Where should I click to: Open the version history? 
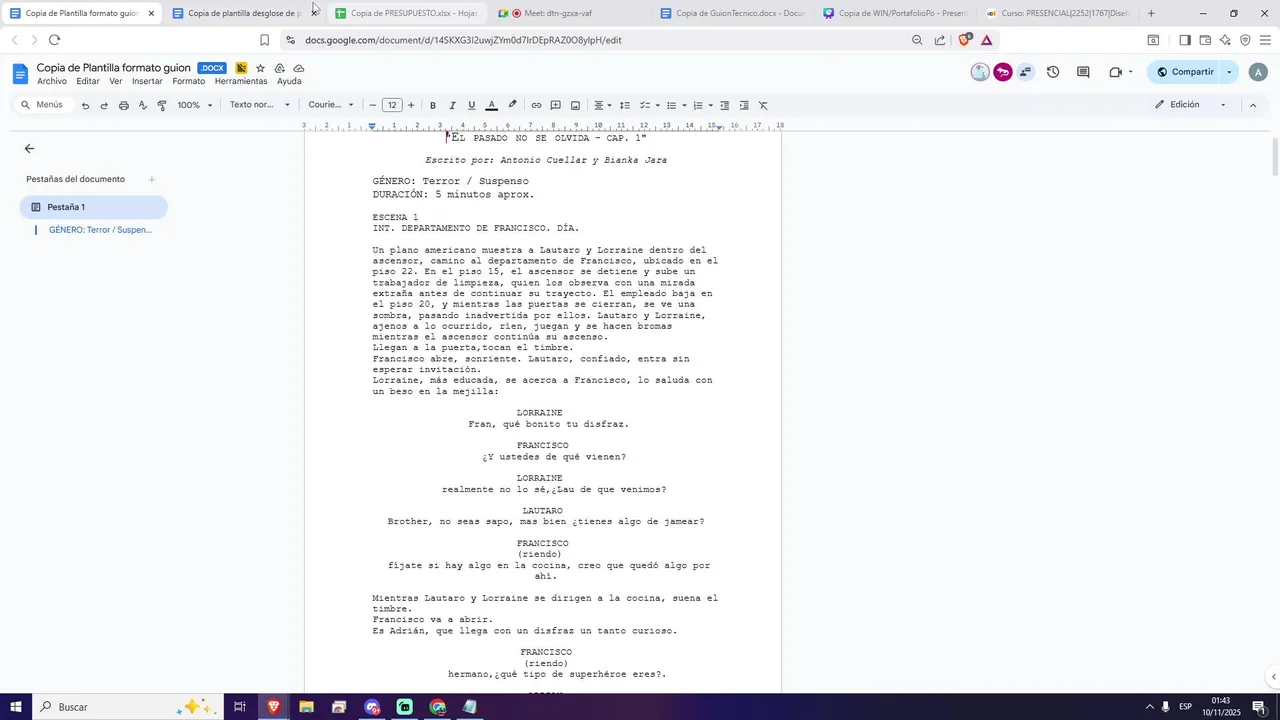pyautogui.click(x=1053, y=72)
